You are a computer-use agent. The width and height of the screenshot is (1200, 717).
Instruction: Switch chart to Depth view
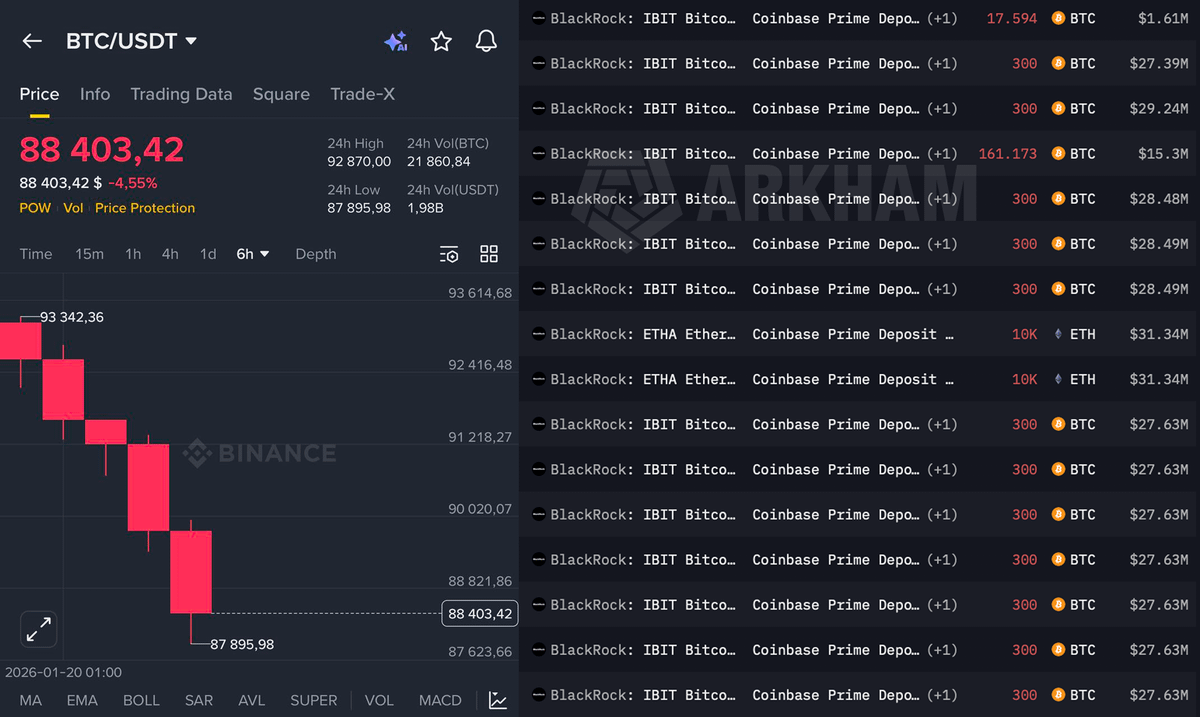[315, 254]
